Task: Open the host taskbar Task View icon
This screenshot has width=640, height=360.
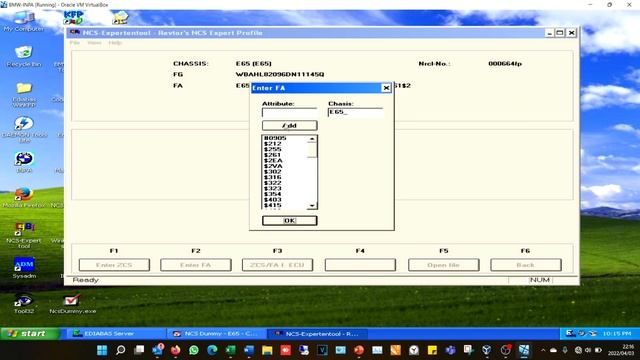Action: [139, 350]
